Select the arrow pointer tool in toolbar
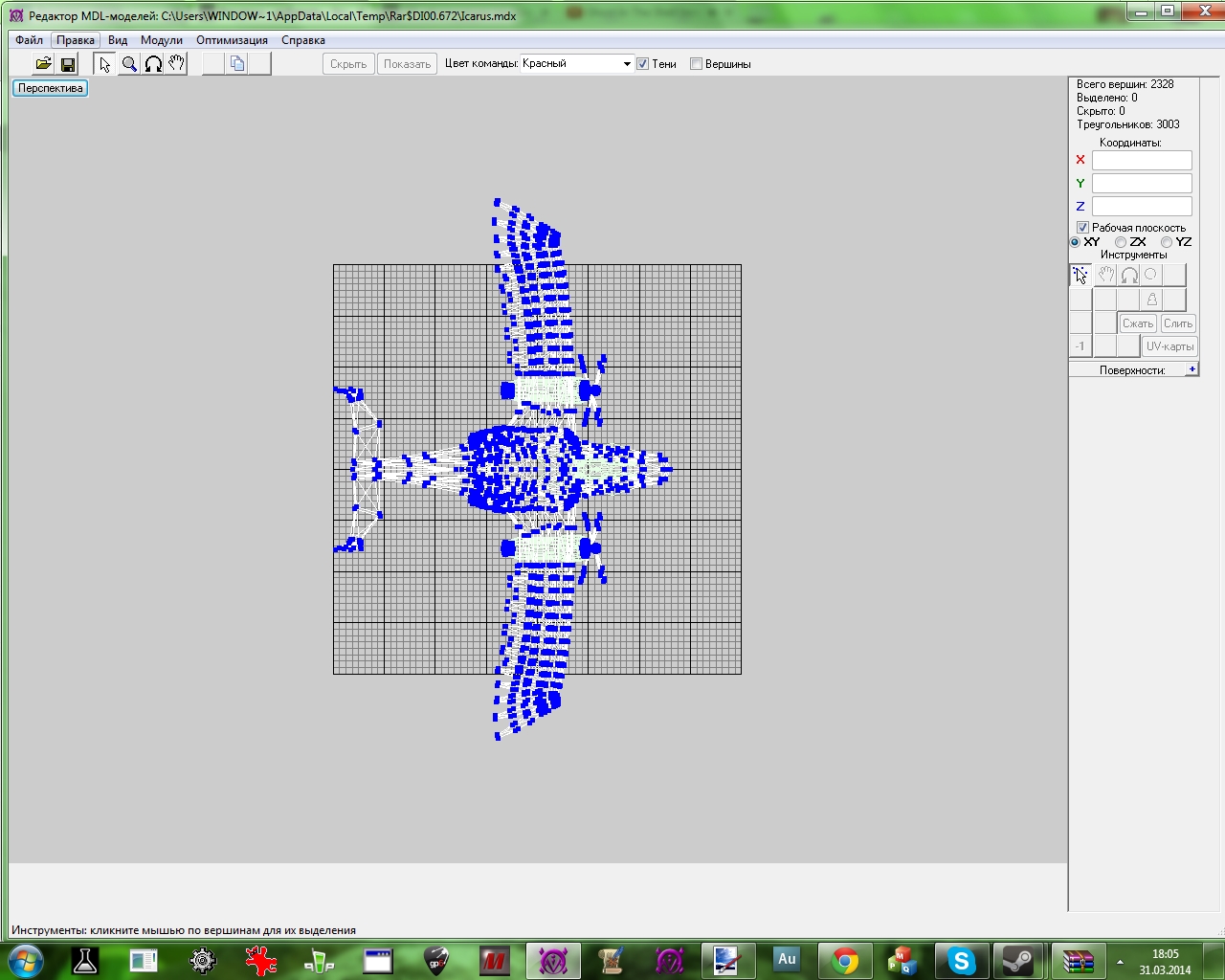This screenshot has height=980, width=1225. click(x=104, y=64)
